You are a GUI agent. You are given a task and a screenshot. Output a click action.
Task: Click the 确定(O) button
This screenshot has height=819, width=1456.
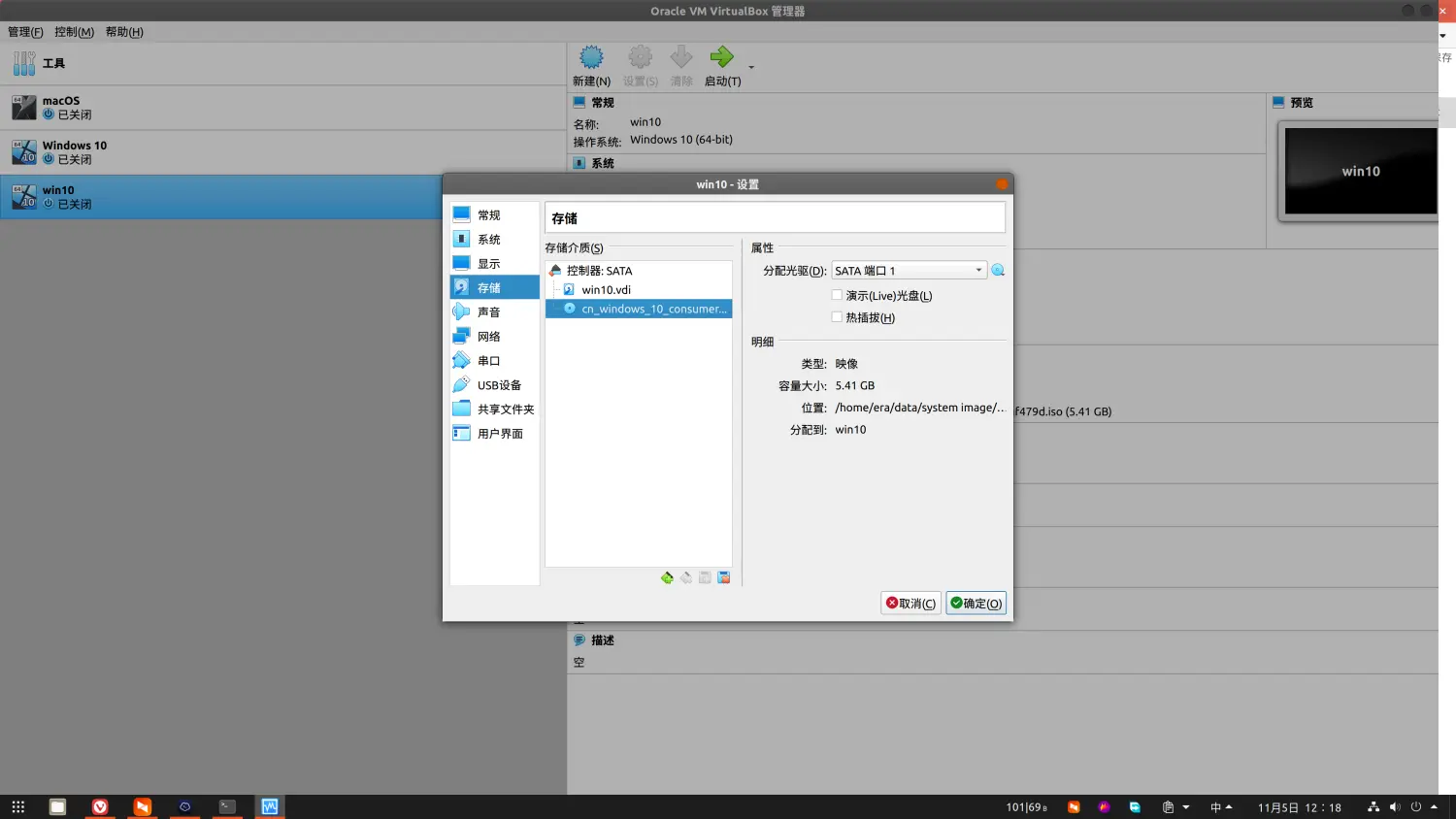coord(976,604)
